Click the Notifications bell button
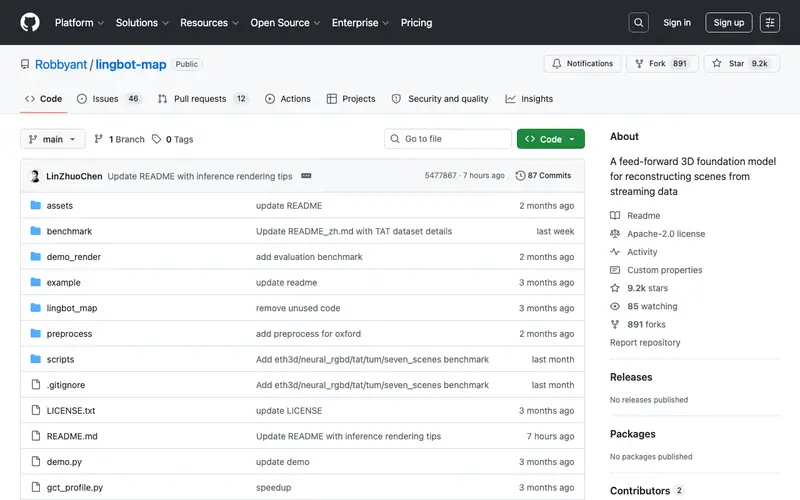The width and height of the screenshot is (800, 500). [583, 64]
